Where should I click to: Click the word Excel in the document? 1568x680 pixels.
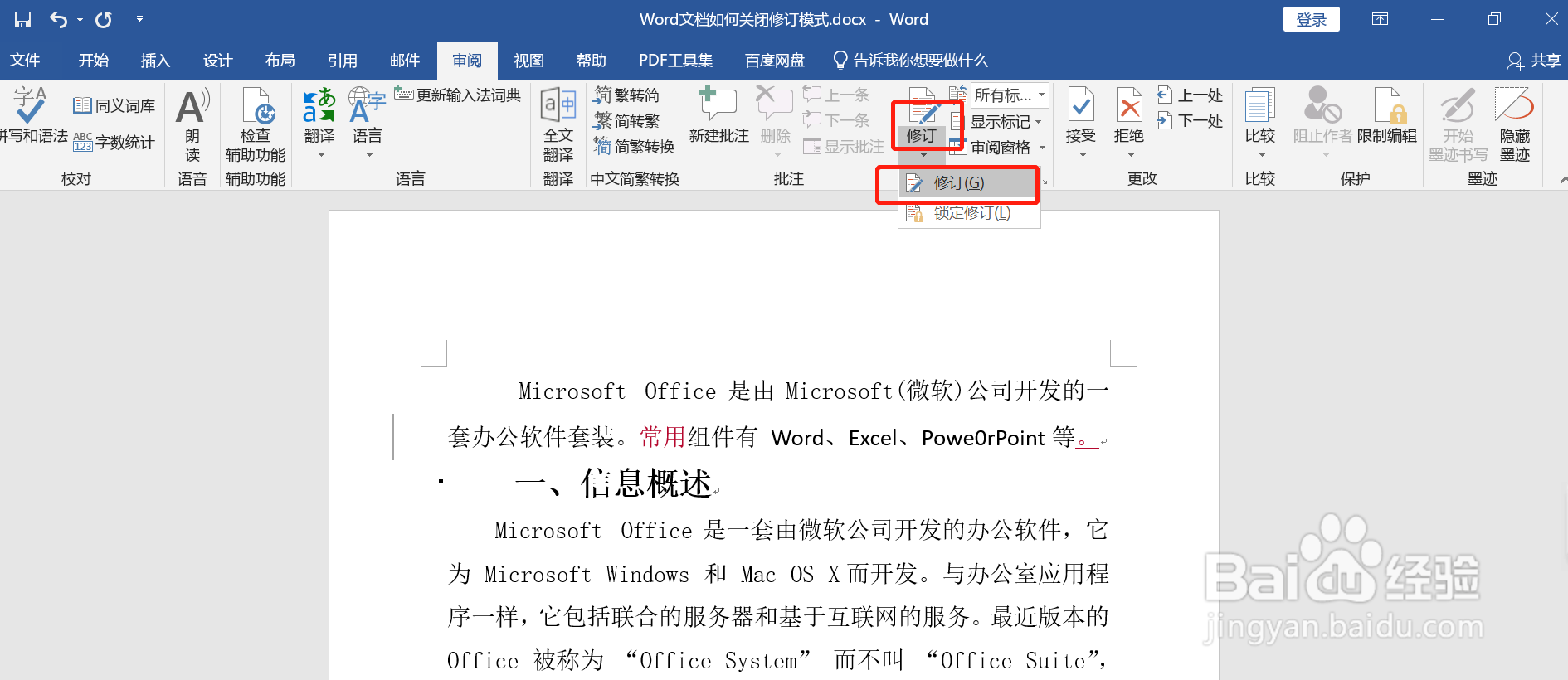coord(872,438)
